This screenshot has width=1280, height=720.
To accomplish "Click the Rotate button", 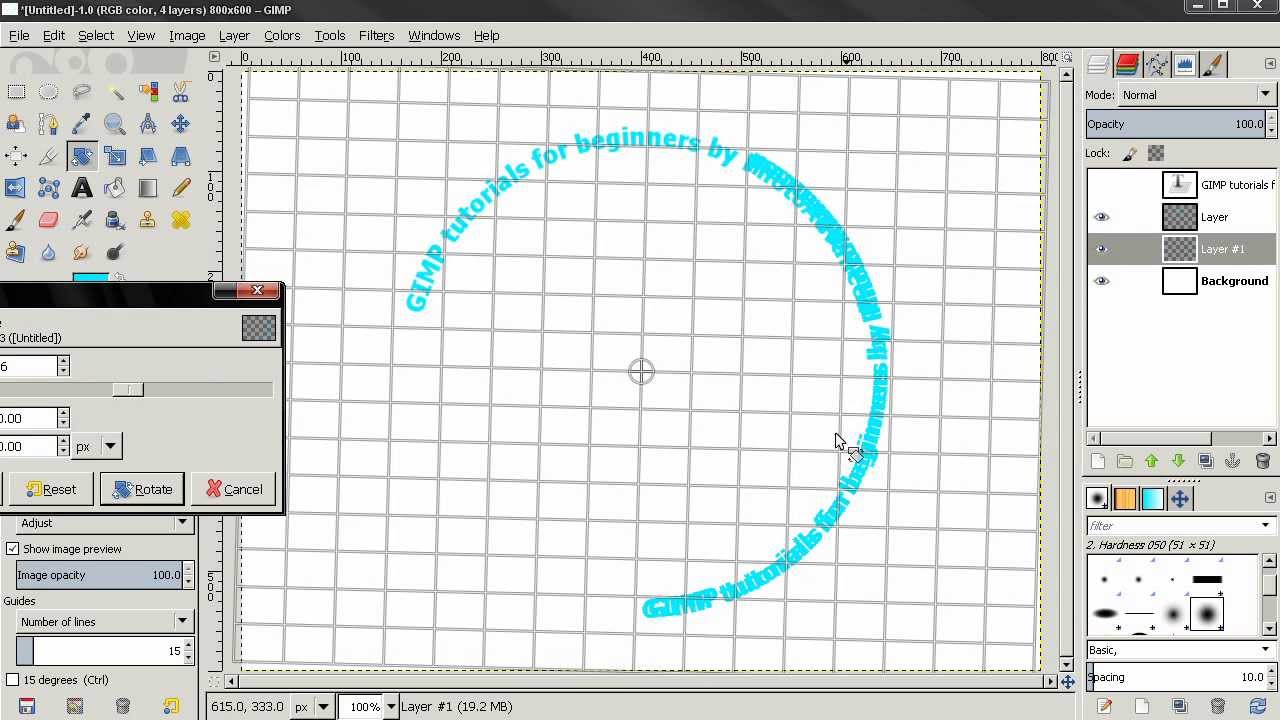I will 142,489.
